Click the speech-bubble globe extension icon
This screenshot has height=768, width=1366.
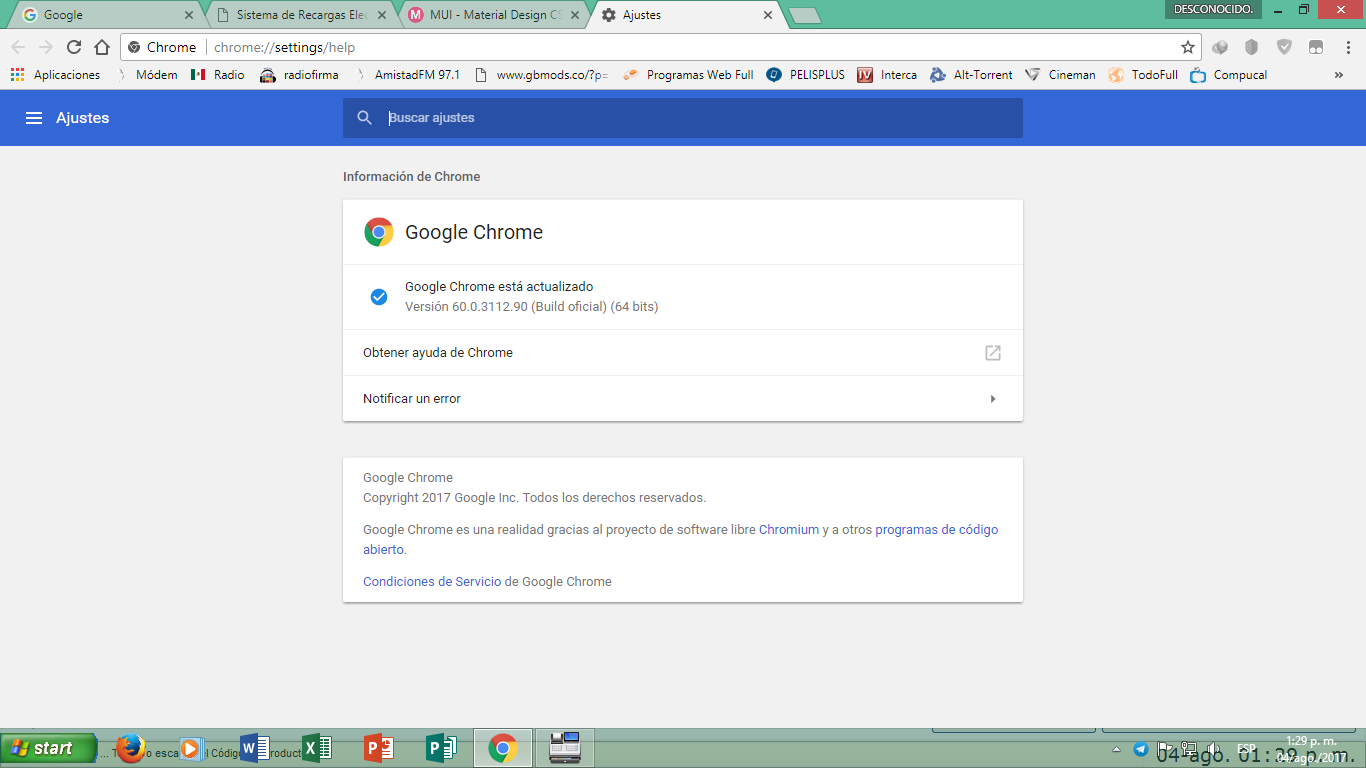[1220, 47]
